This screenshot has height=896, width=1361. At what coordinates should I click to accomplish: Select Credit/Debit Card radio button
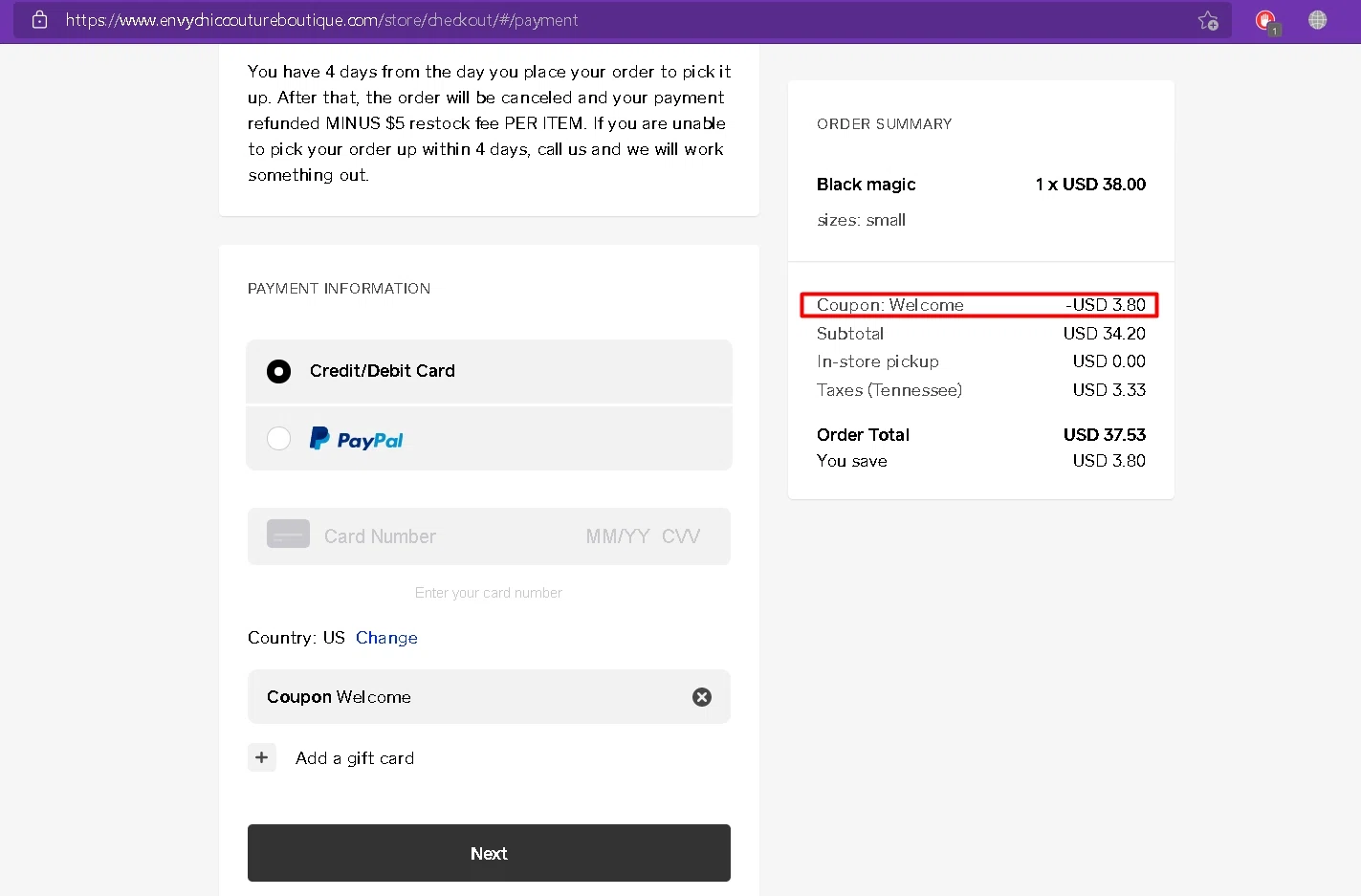click(x=278, y=371)
